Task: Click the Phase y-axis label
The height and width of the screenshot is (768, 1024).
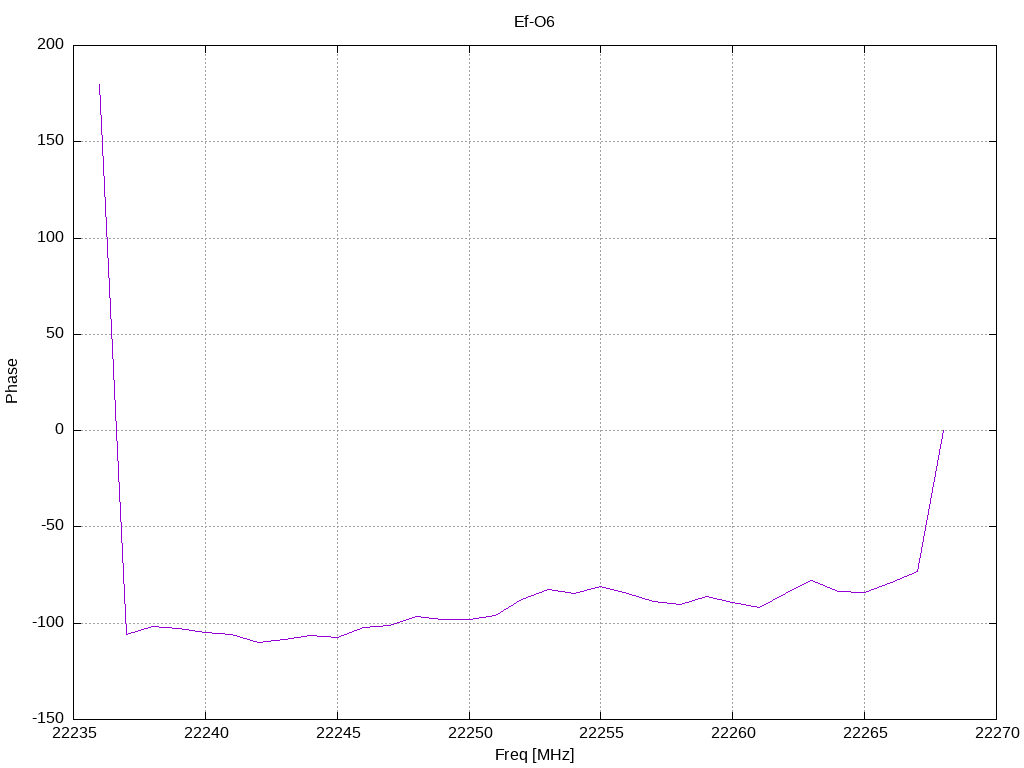Action: (12, 381)
